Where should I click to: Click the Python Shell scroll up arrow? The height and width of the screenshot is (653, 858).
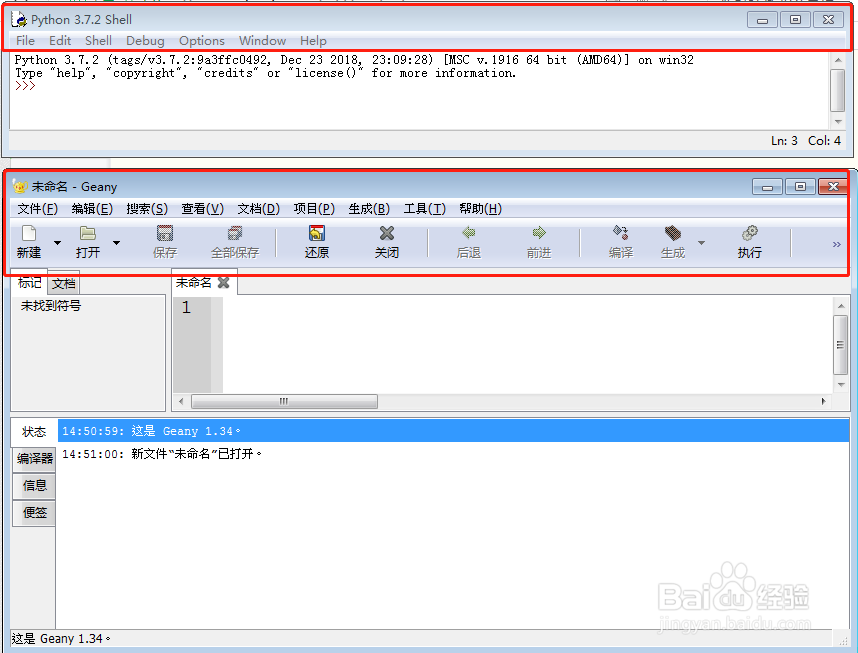[x=838, y=60]
